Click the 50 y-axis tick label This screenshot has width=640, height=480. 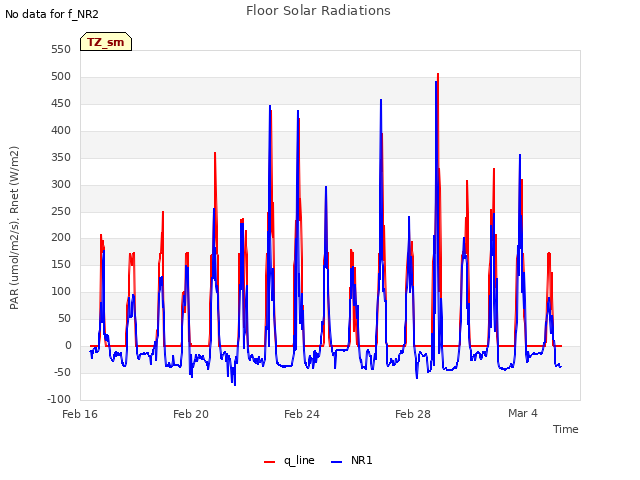[64, 319]
